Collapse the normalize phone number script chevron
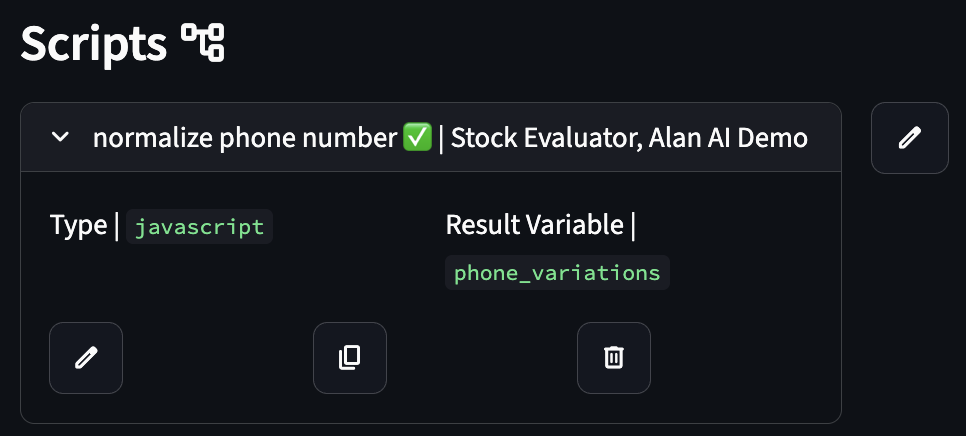The height and width of the screenshot is (436, 966). click(x=60, y=138)
